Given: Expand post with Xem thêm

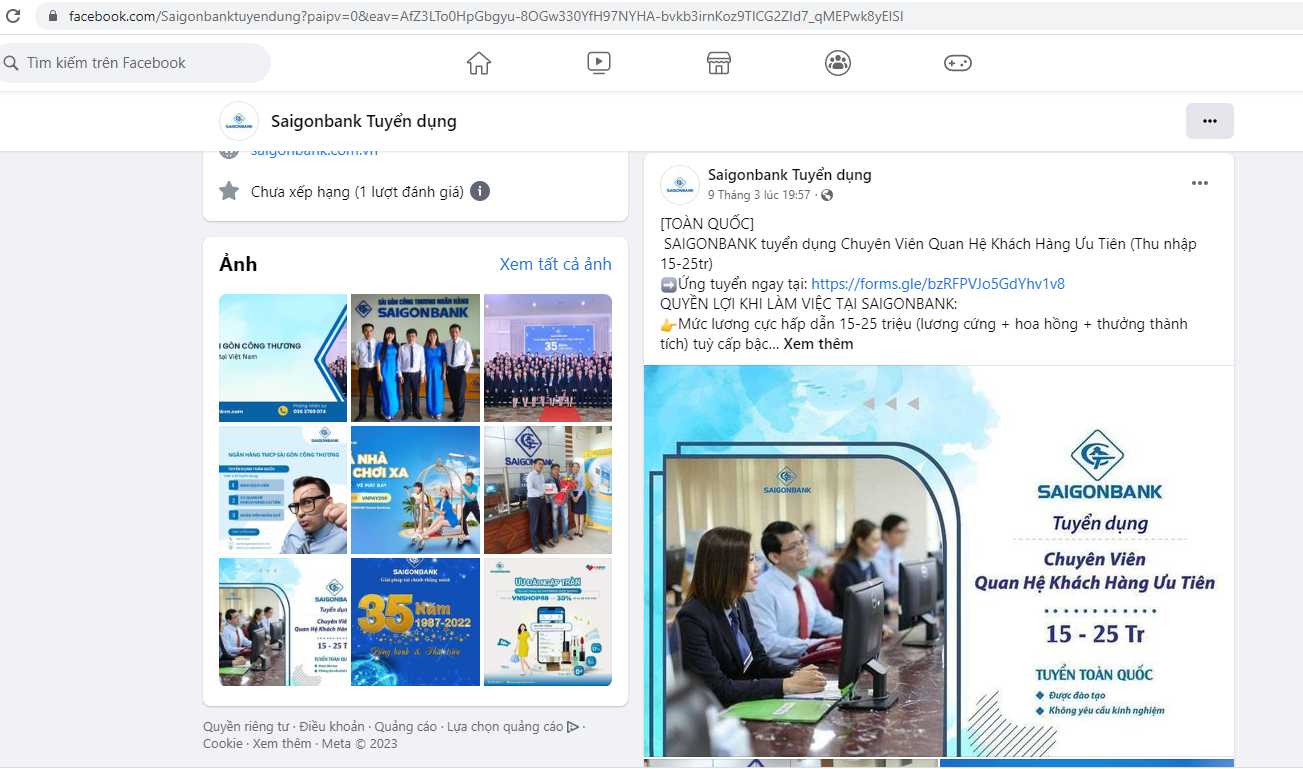Looking at the screenshot, I should pos(818,344).
